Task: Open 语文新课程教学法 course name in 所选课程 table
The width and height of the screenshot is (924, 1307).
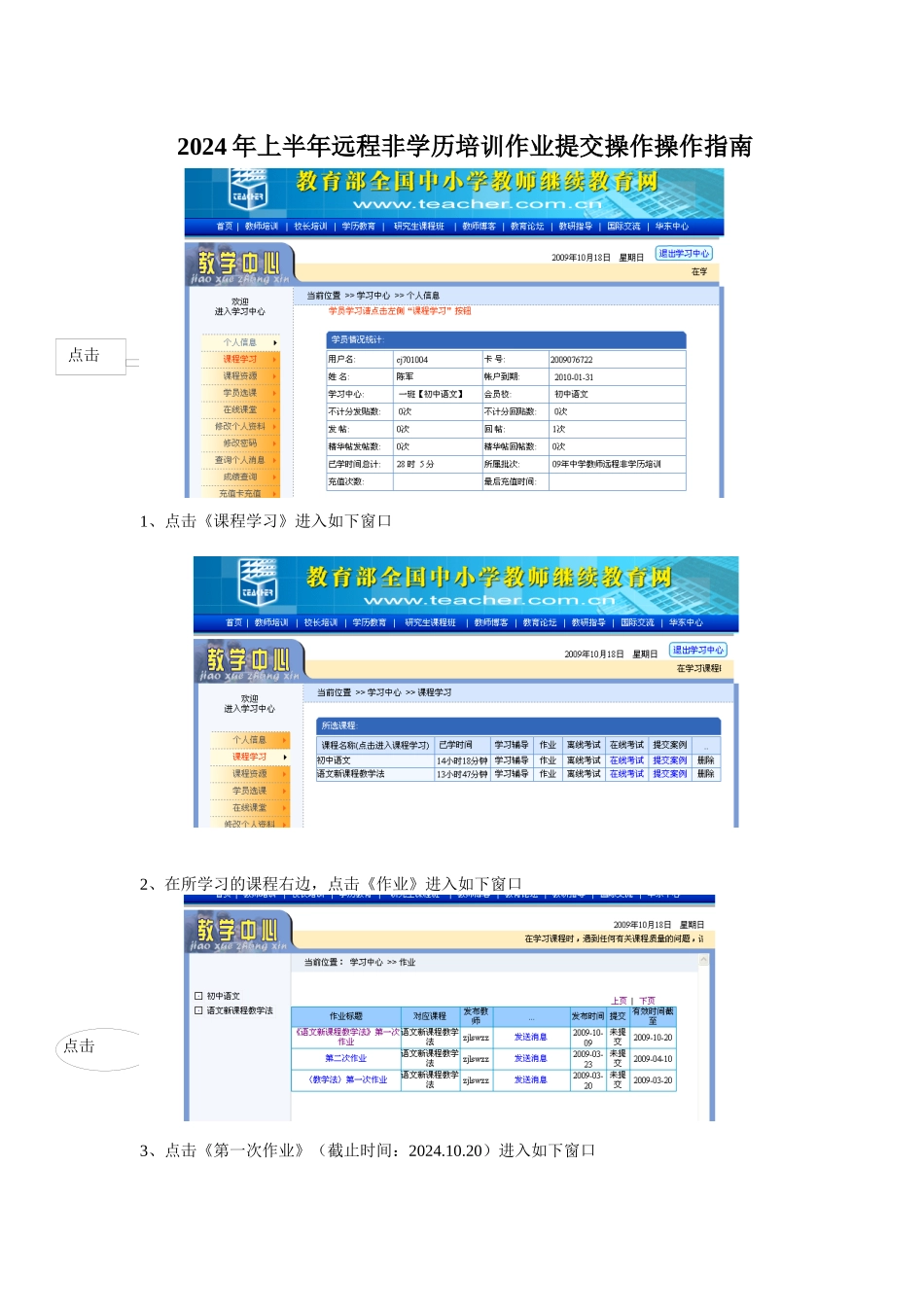Action: [x=350, y=774]
